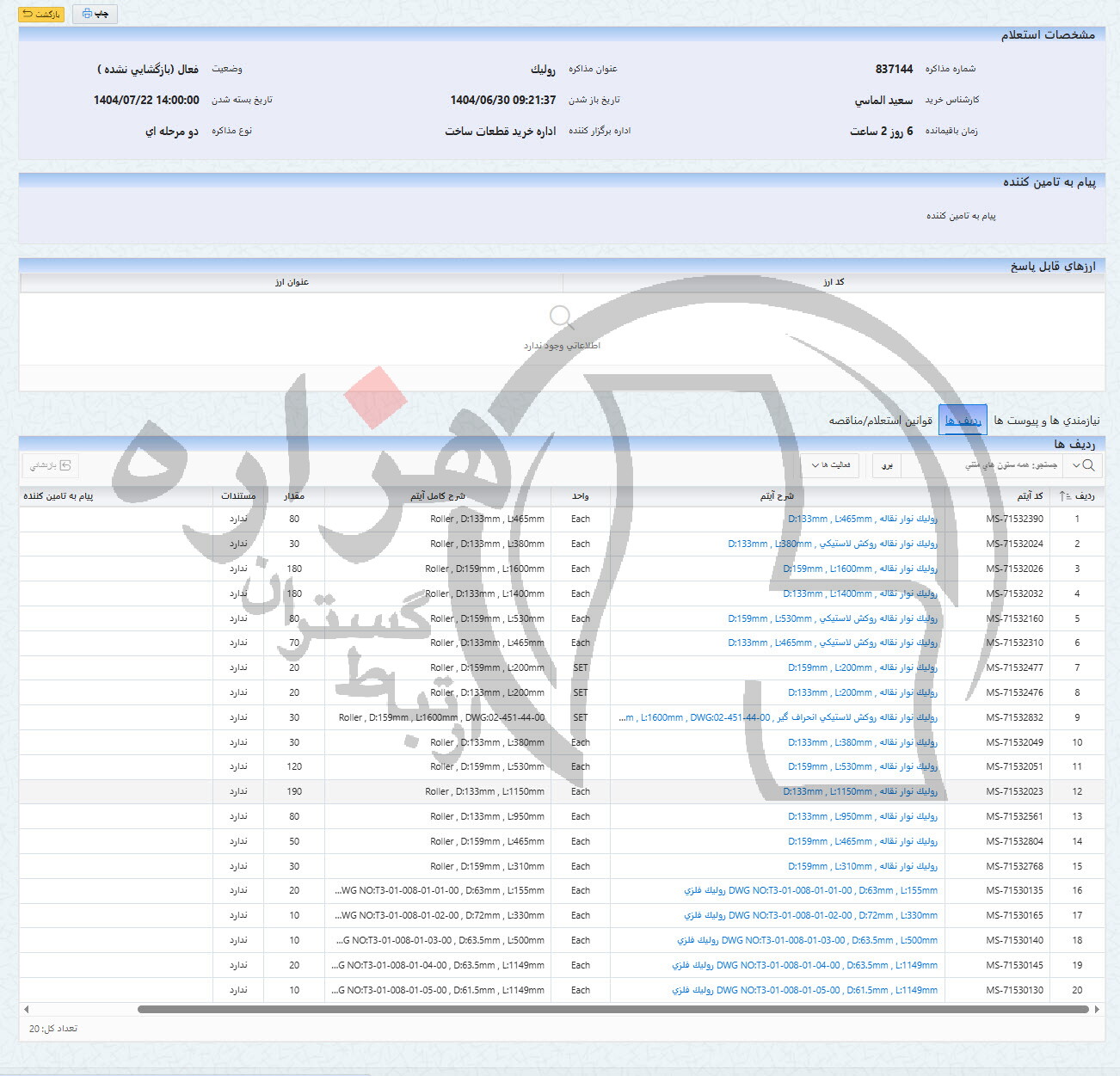Select the ردیف ها tab

tap(963, 421)
